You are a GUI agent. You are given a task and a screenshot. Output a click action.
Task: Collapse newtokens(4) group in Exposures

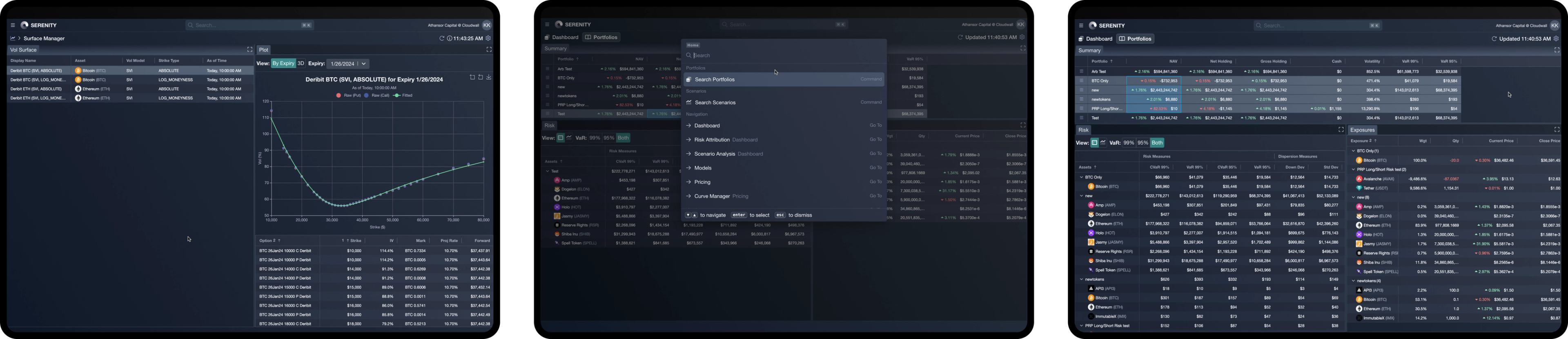1354,281
